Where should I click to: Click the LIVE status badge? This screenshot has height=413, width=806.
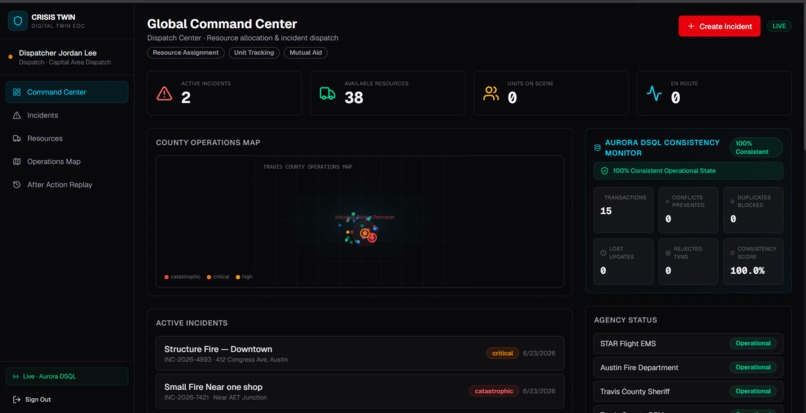coord(779,26)
